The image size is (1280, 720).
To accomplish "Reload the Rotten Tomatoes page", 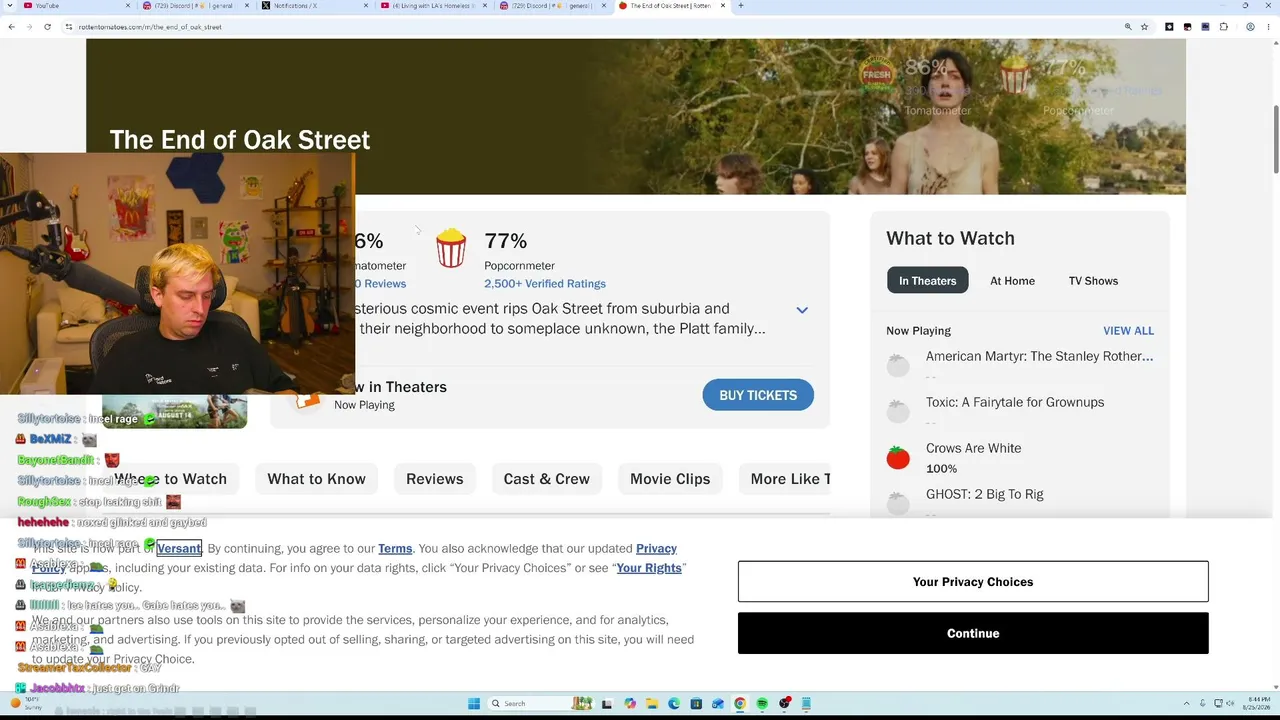I will 47,27.
